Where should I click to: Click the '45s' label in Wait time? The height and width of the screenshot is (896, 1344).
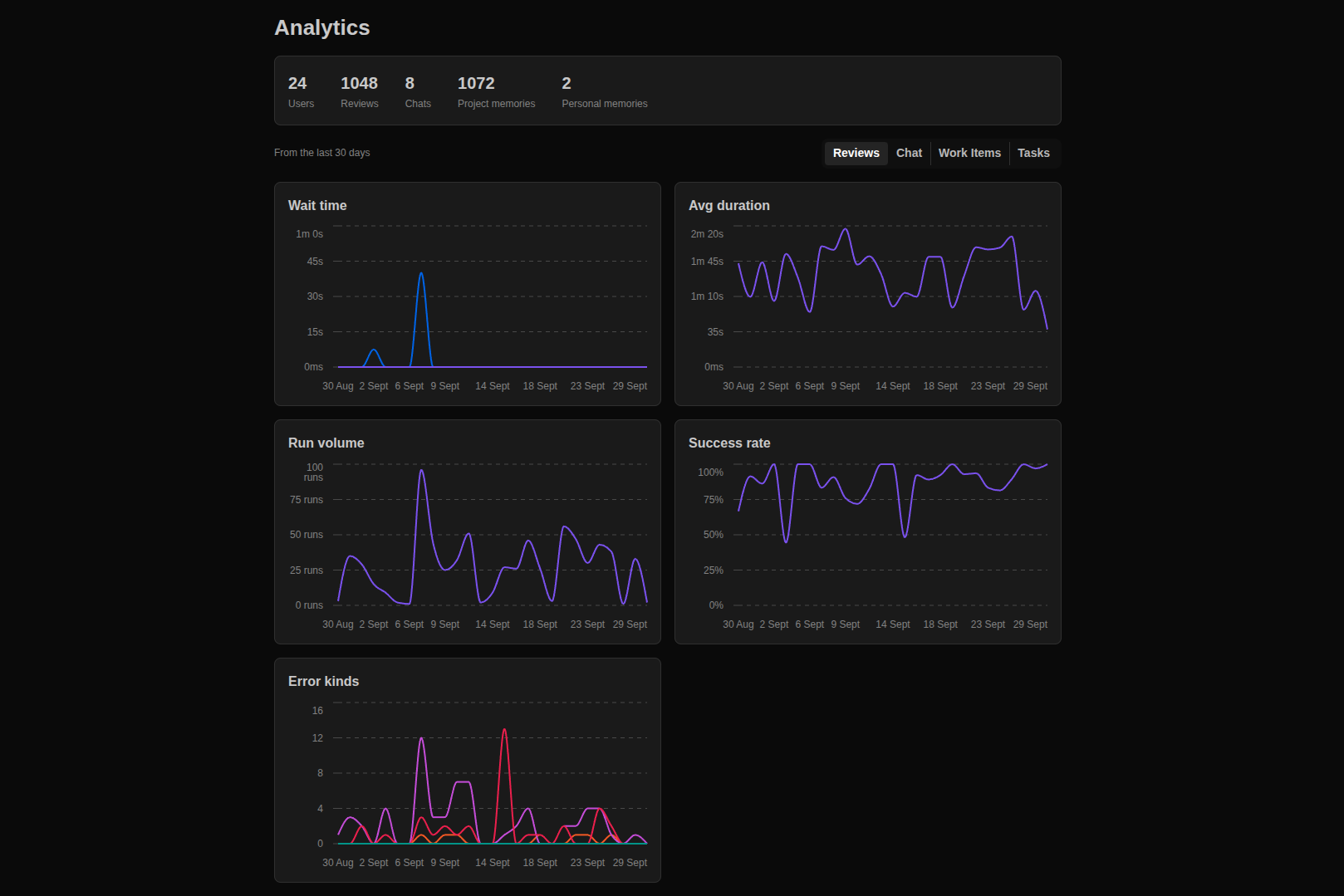point(315,262)
